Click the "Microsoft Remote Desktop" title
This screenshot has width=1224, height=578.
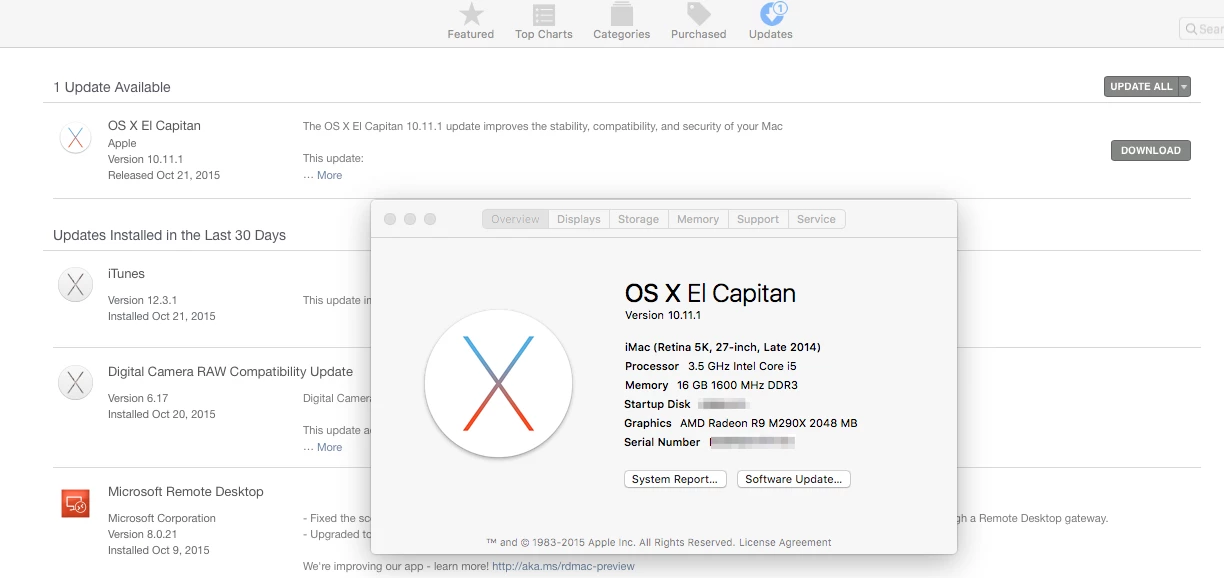point(186,492)
